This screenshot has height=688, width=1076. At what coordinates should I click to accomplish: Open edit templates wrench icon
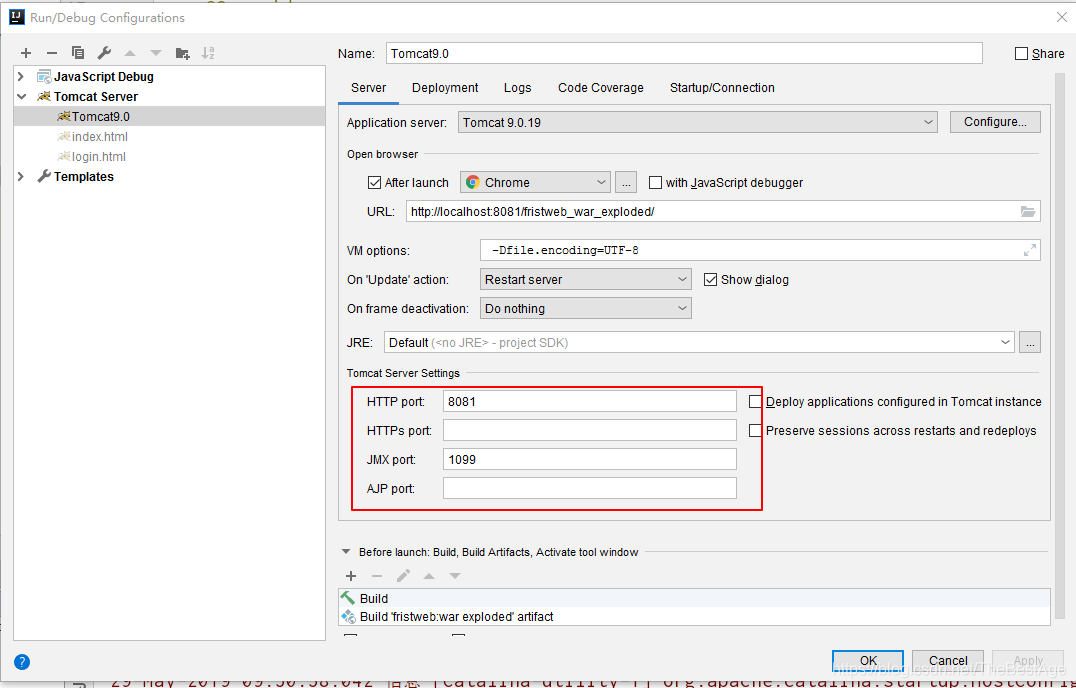[x=104, y=53]
